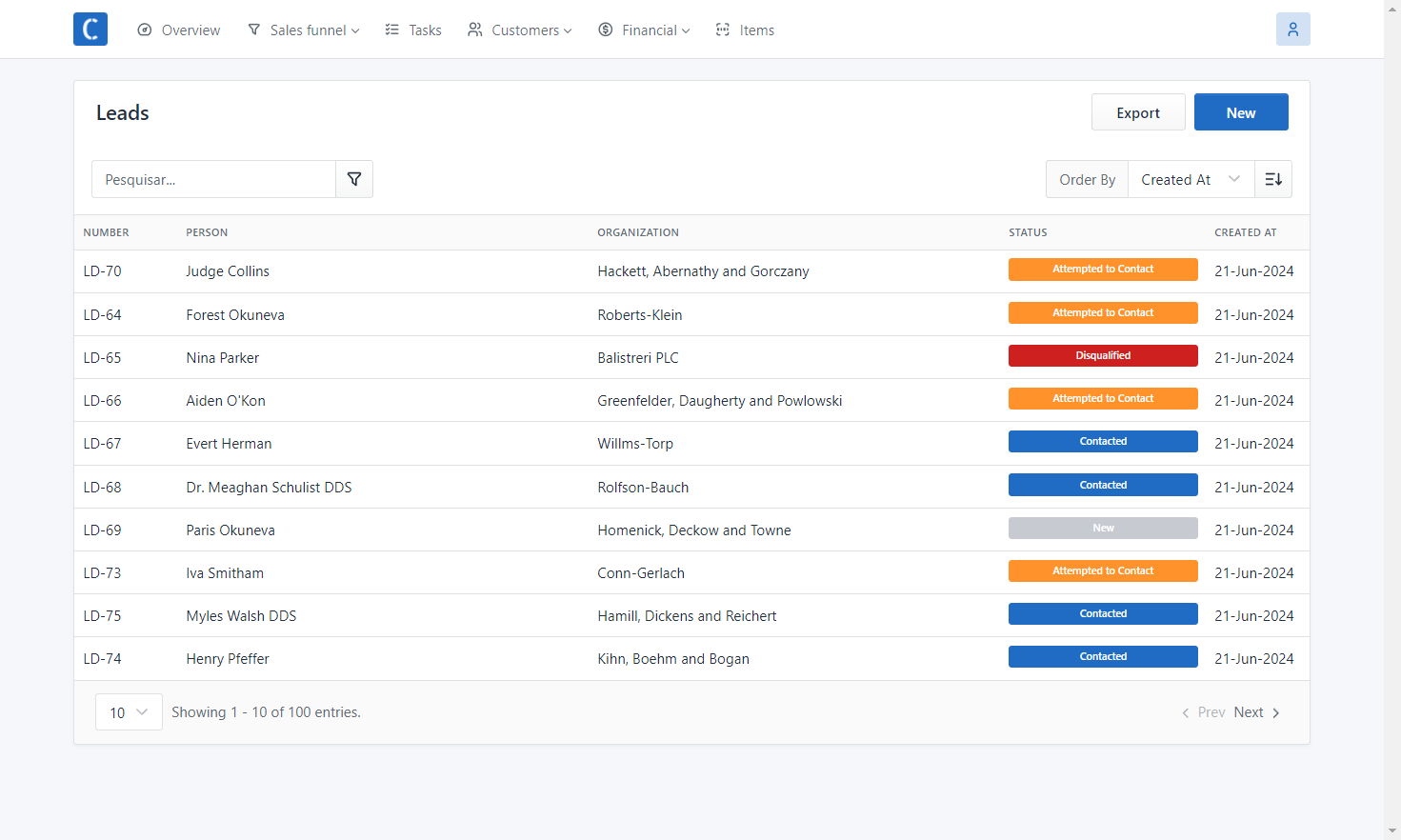Click the red Disqualified status badge
Screen dimensions: 1401x840
point(1103,356)
